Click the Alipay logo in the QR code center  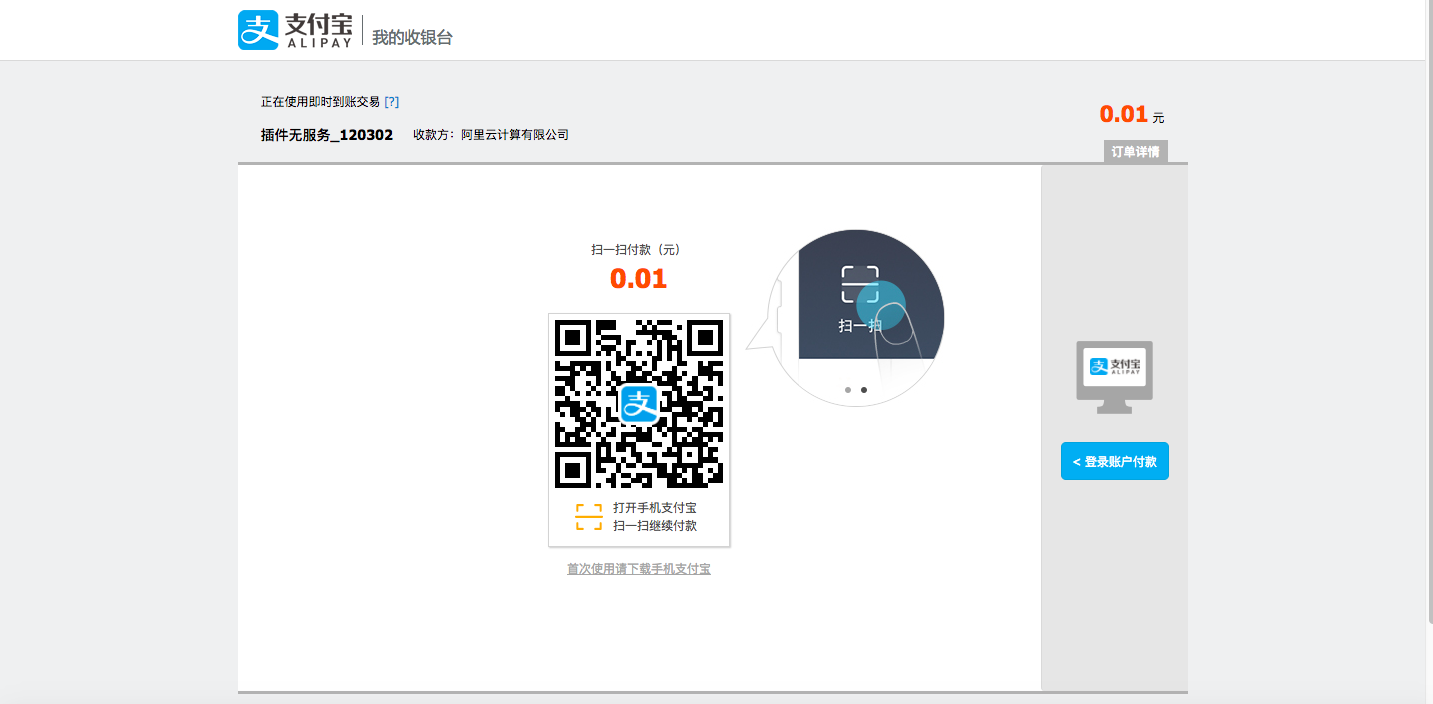coord(639,404)
